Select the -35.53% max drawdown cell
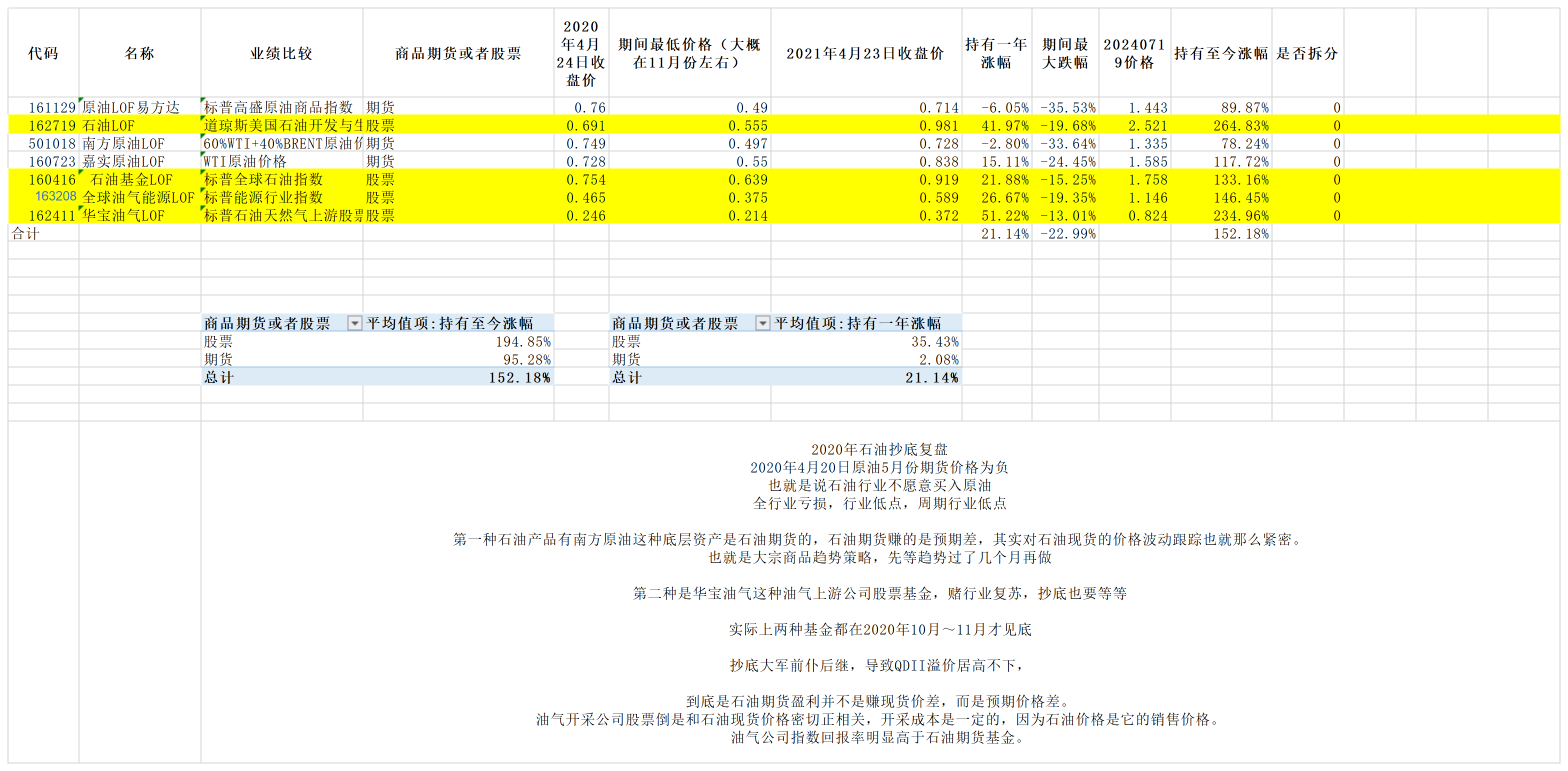This screenshot has height=771, width=1568. click(x=1067, y=107)
